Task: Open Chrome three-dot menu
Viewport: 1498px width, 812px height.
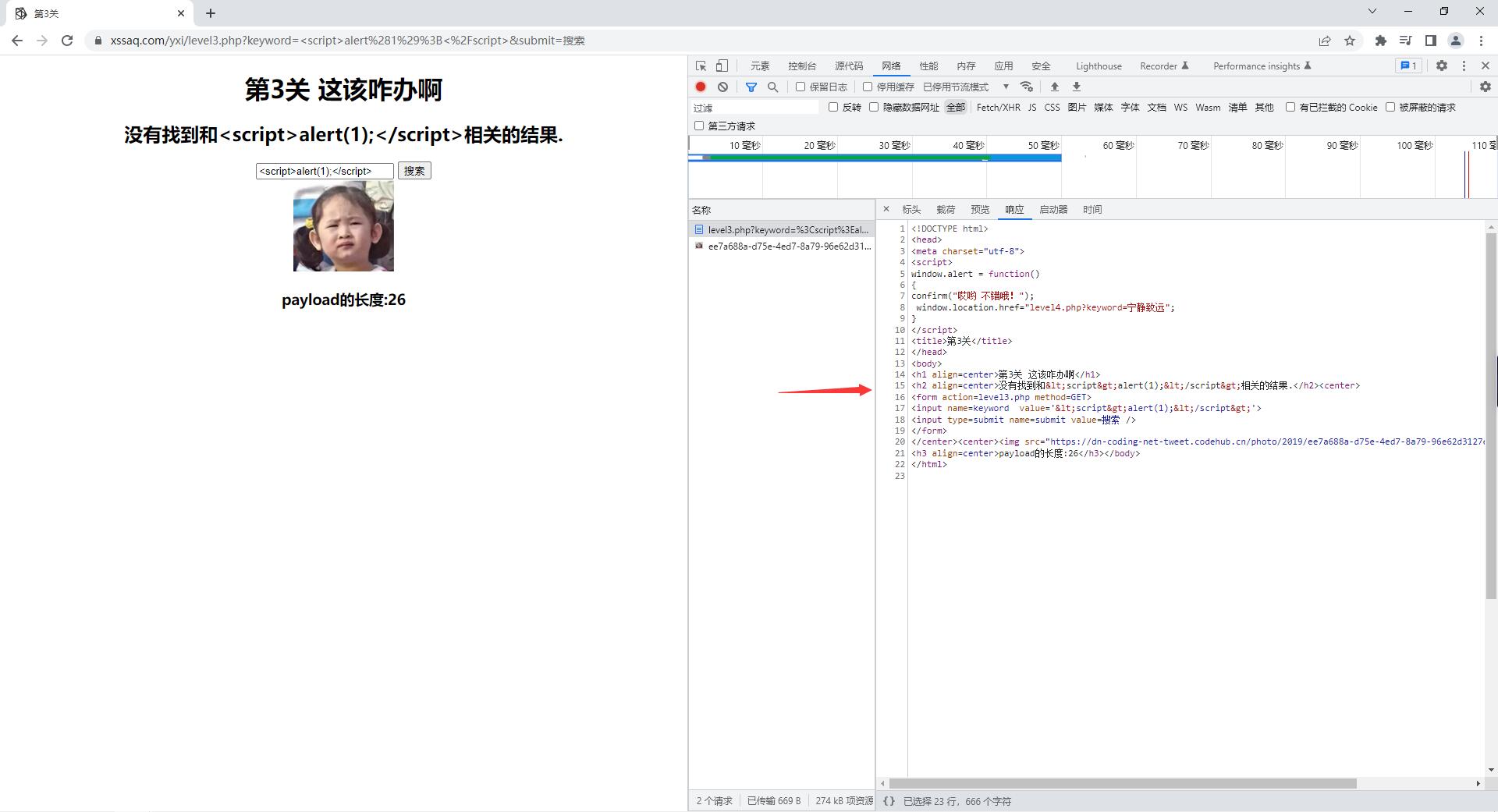Action: pyautogui.click(x=1481, y=41)
